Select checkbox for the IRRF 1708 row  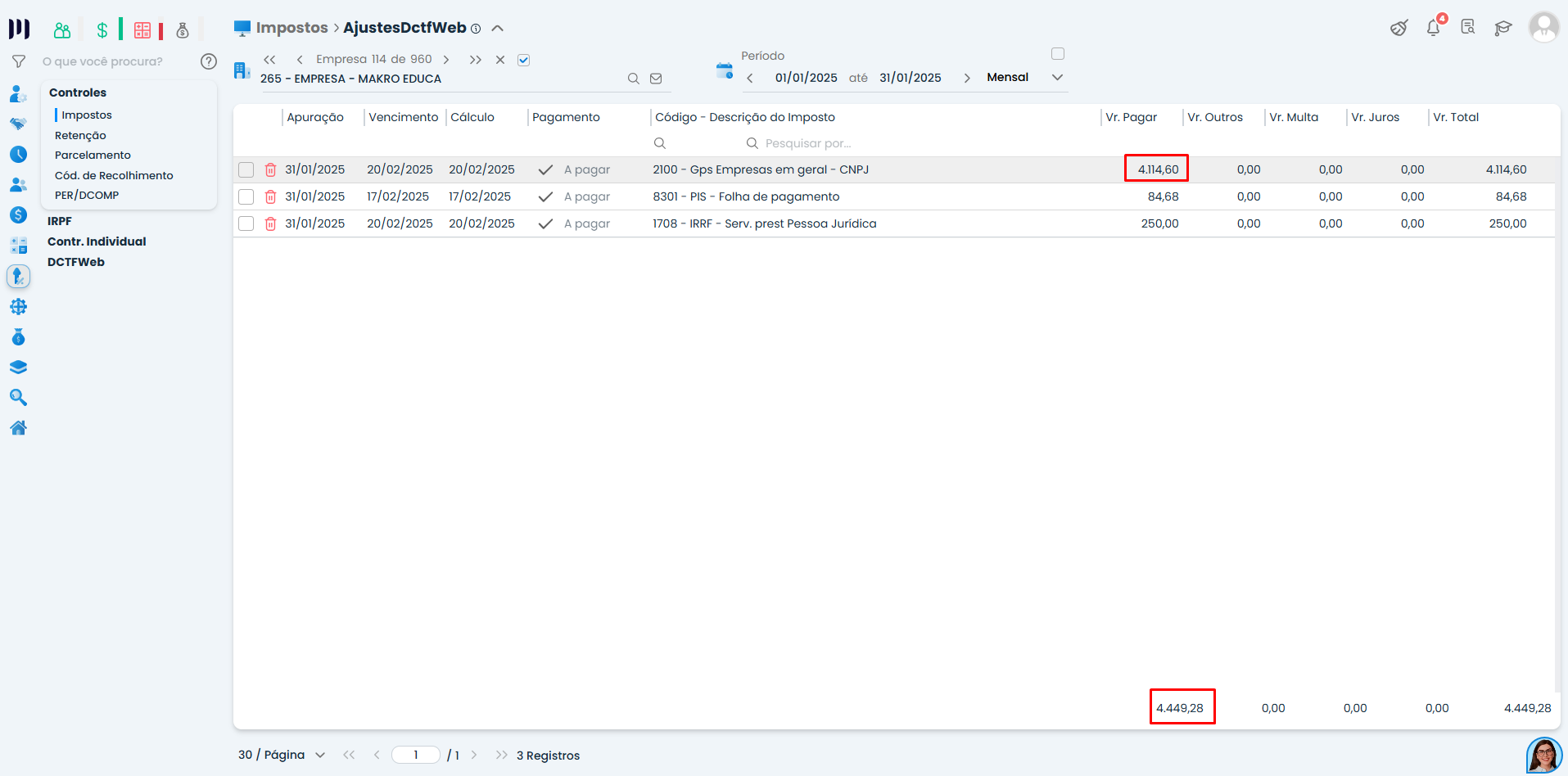tap(246, 223)
